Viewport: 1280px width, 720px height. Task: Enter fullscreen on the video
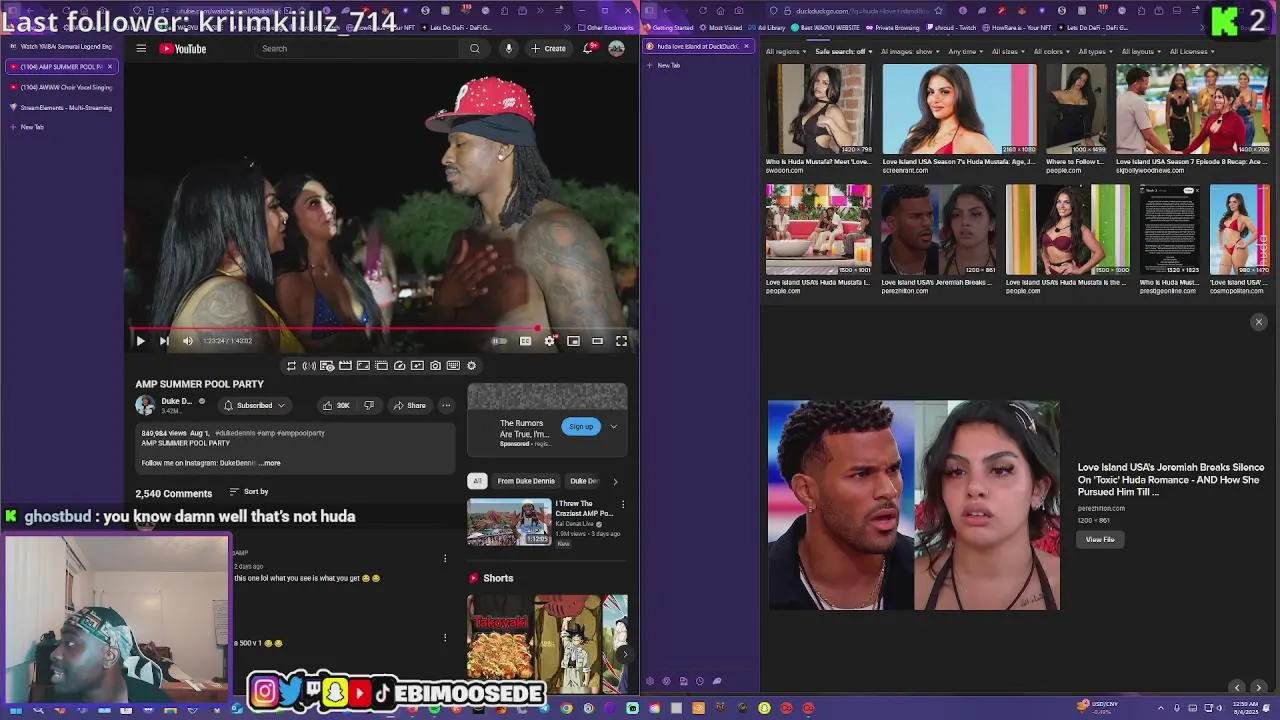click(x=621, y=341)
